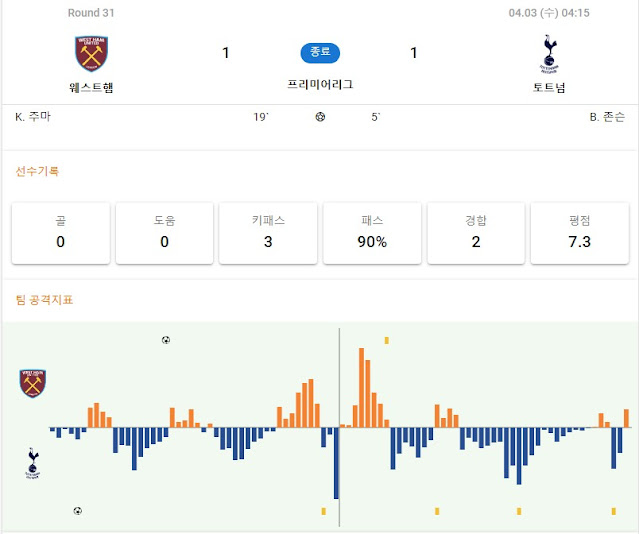Click the soccer ball goal marker below the chart
The image size is (639, 534).
tap(78, 511)
